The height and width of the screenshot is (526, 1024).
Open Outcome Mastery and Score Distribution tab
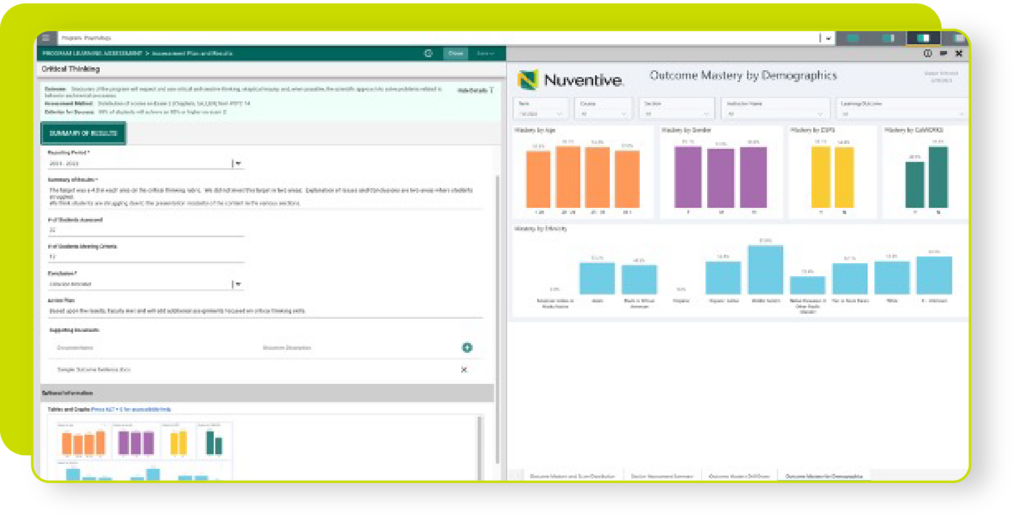click(571, 476)
